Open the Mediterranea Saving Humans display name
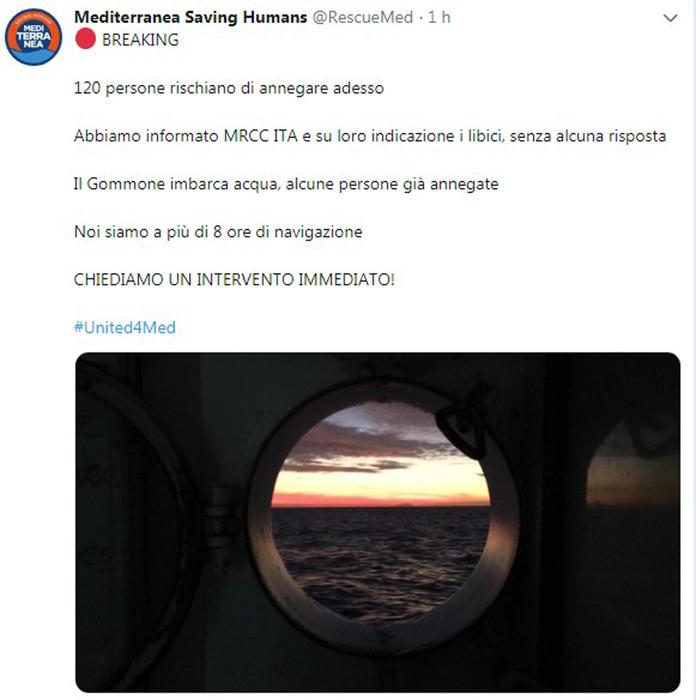Image resolution: width=696 pixels, height=700 pixels. (x=191, y=17)
